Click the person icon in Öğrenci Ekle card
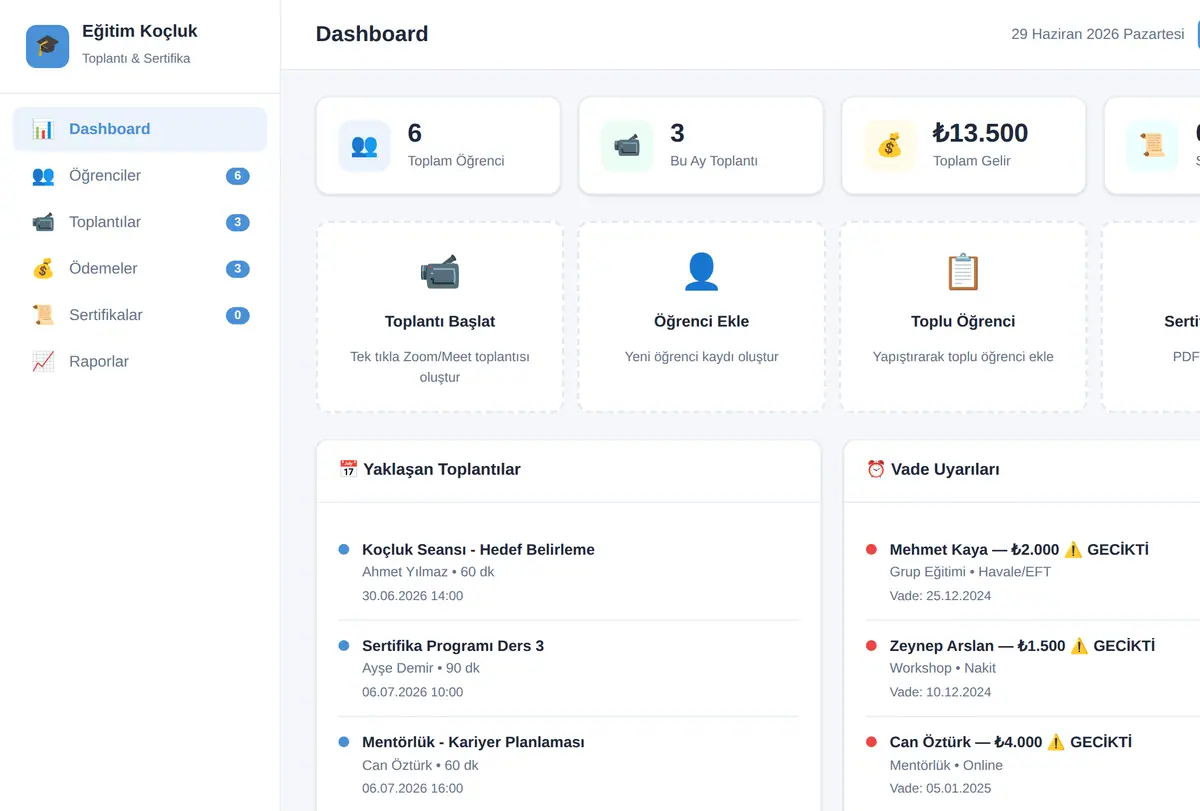Screen dimensions: 1200x811 click(701, 271)
